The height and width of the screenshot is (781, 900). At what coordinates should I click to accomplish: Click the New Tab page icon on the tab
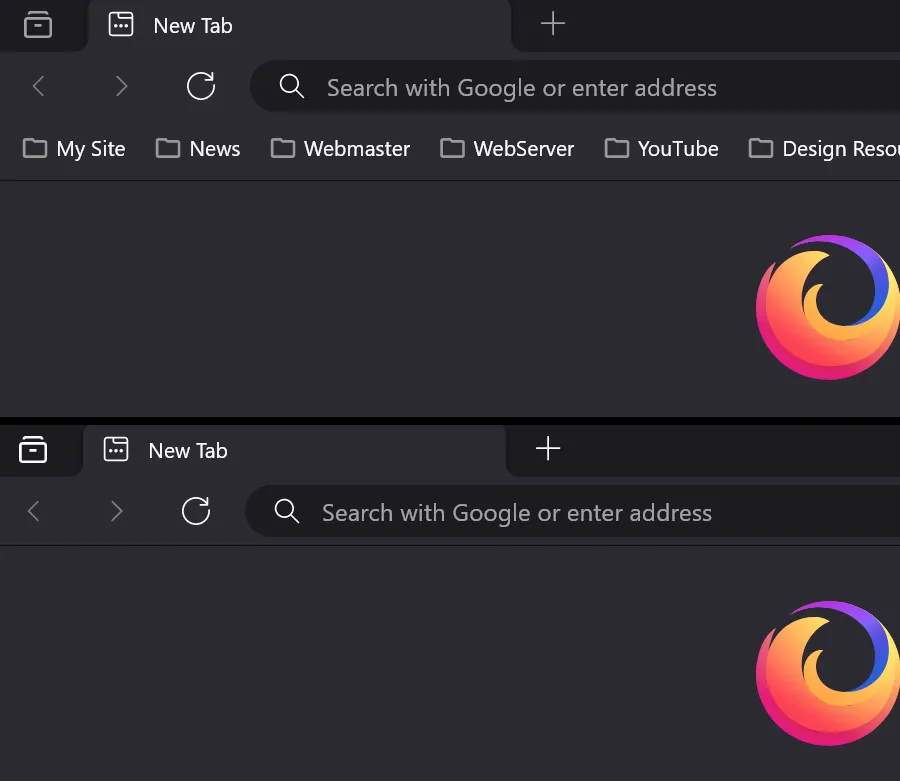pyautogui.click(x=120, y=25)
